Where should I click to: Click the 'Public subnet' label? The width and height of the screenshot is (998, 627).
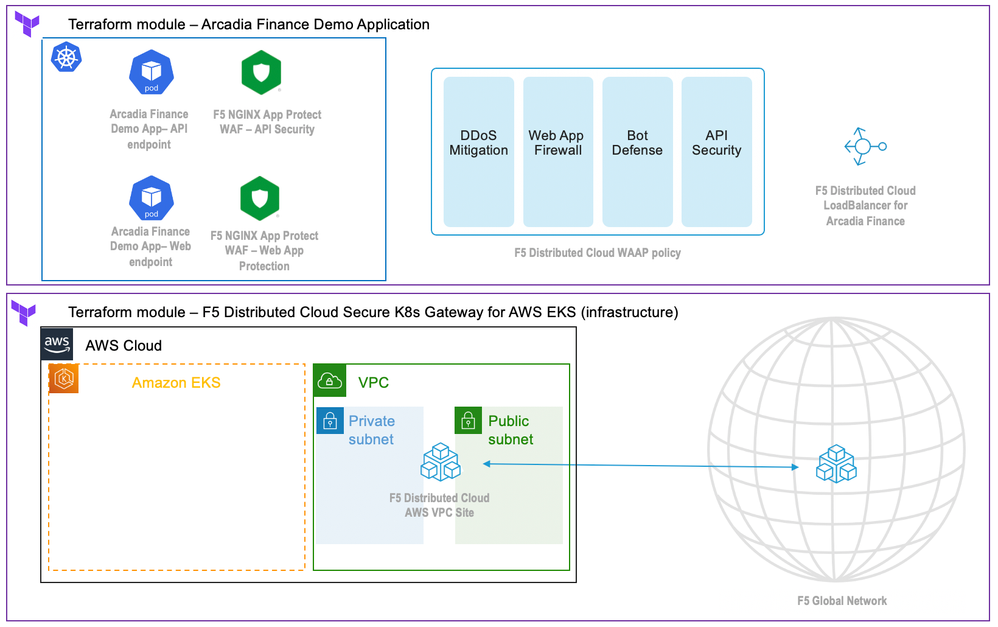click(x=510, y=430)
